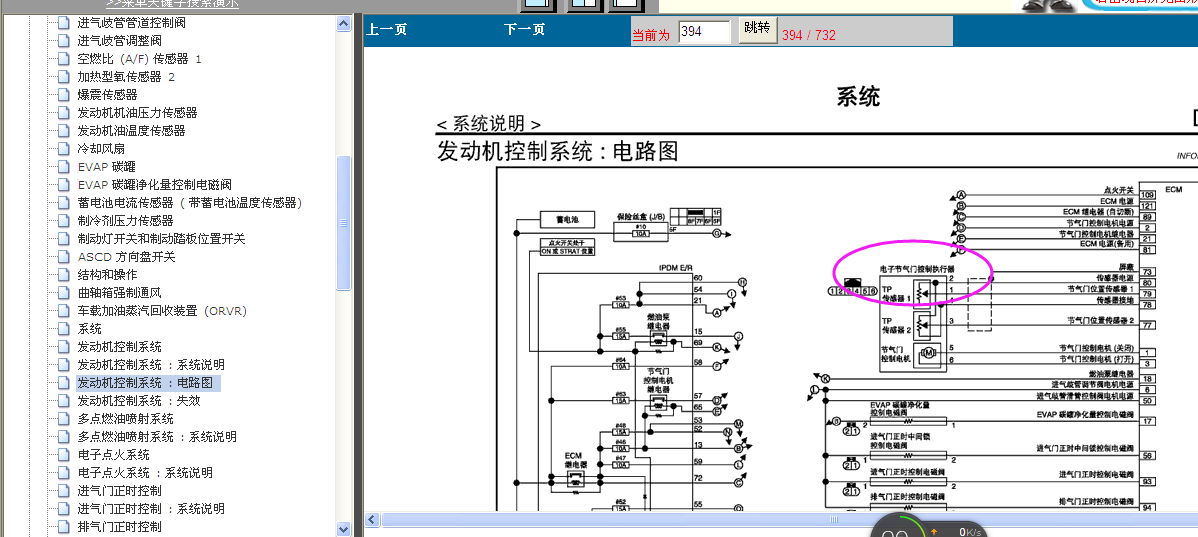Open 电子点火系统 : 系统说明 in the tree
The width and height of the screenshot is (1198, 537).
[x=144, y=473]
